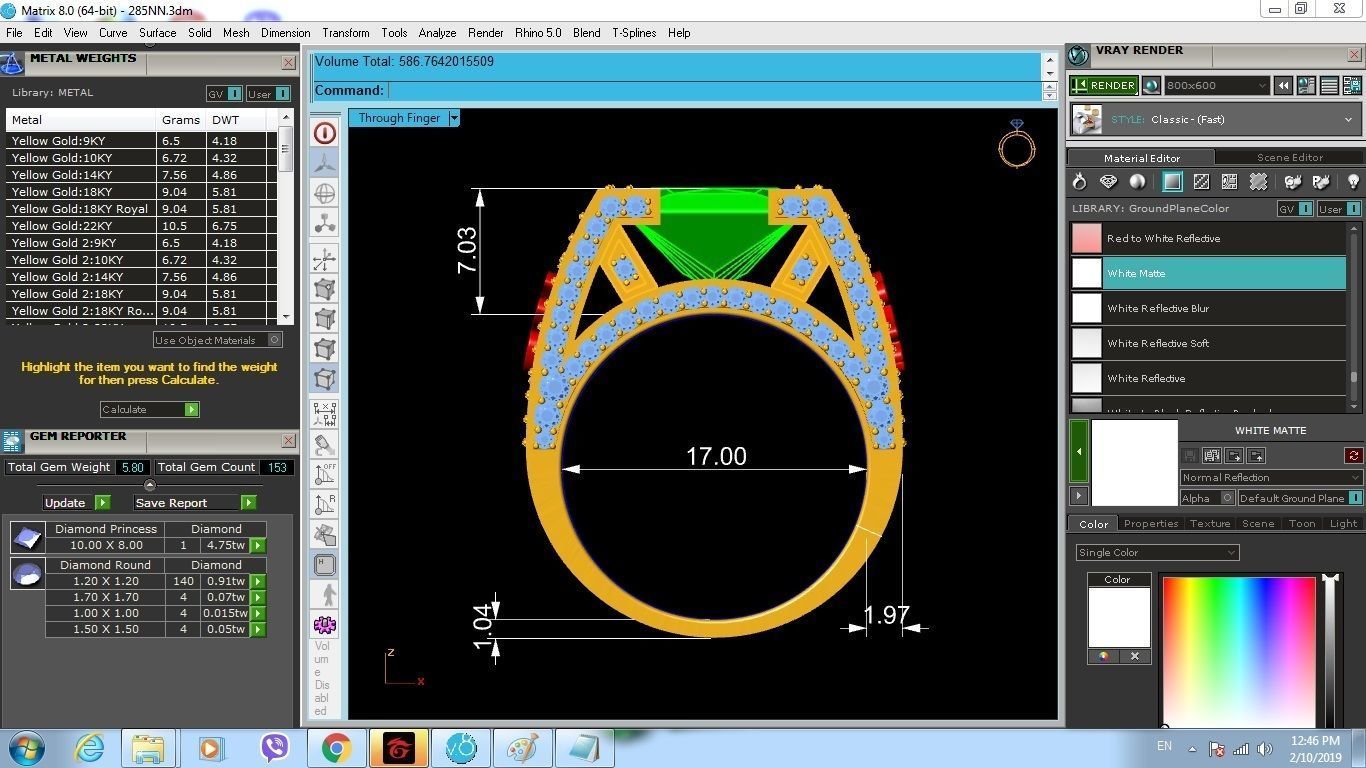Click the Update button in Gem Reporter

click(76, 503)
